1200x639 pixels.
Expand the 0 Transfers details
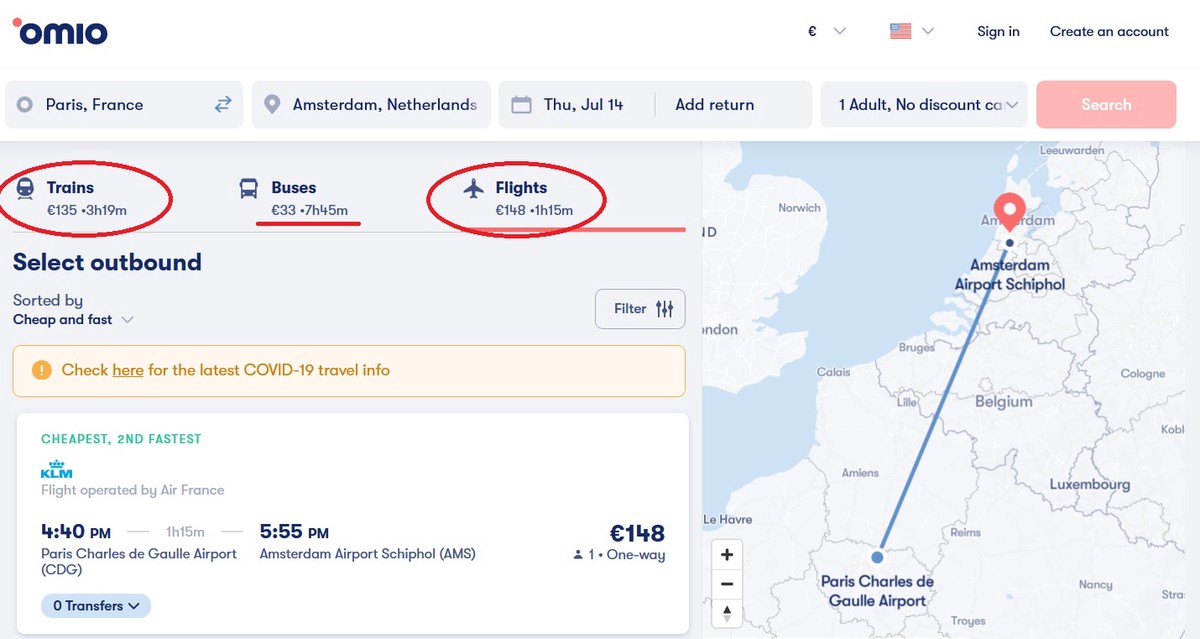[x=96, y=606]
